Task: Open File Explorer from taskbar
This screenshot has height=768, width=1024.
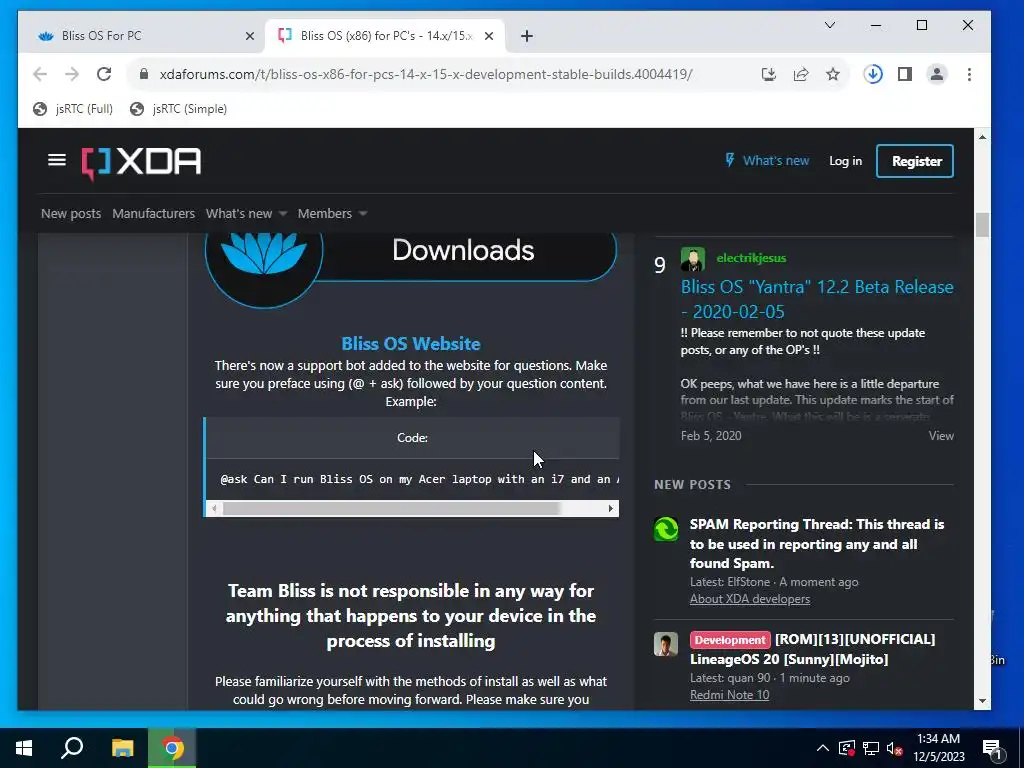Action: (x=122, y=748)
